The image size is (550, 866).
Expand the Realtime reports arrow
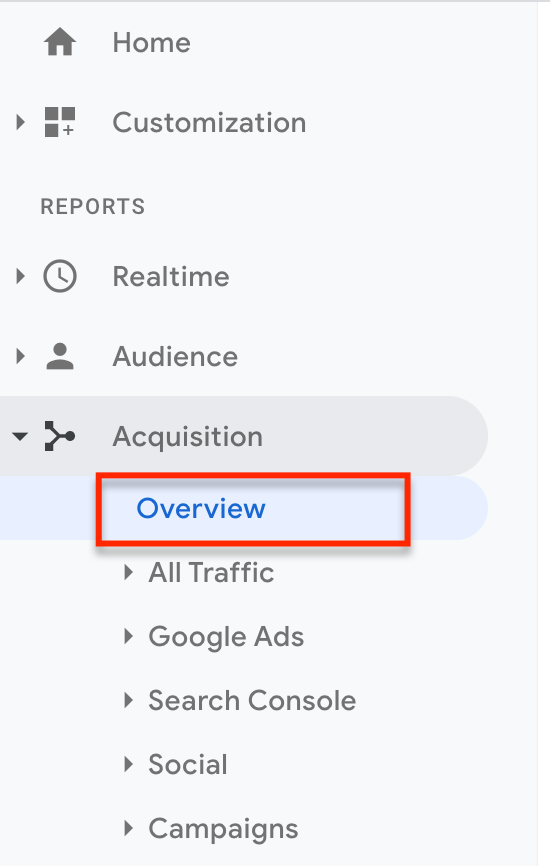pyautogui.click(x=20, y=276)
